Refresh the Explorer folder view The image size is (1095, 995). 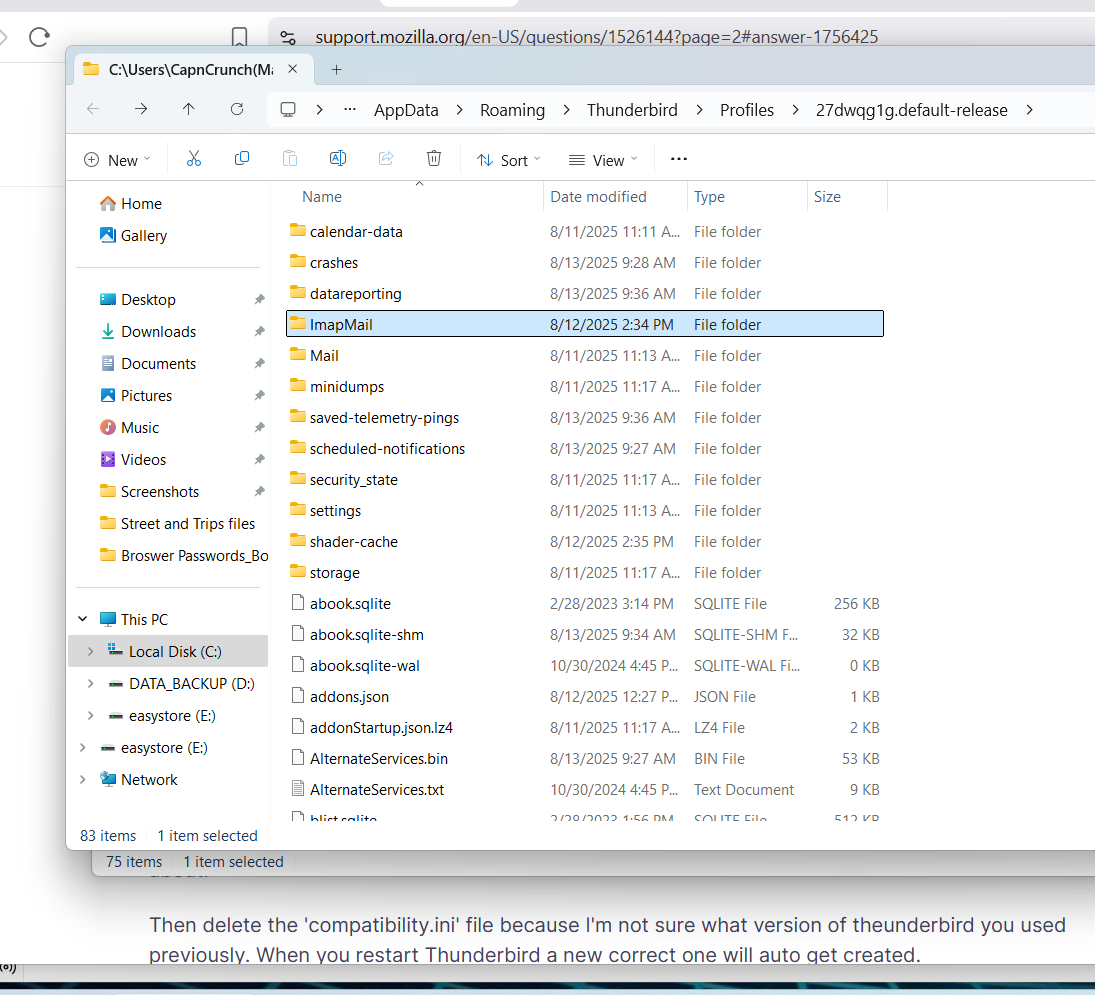point(237,109)
